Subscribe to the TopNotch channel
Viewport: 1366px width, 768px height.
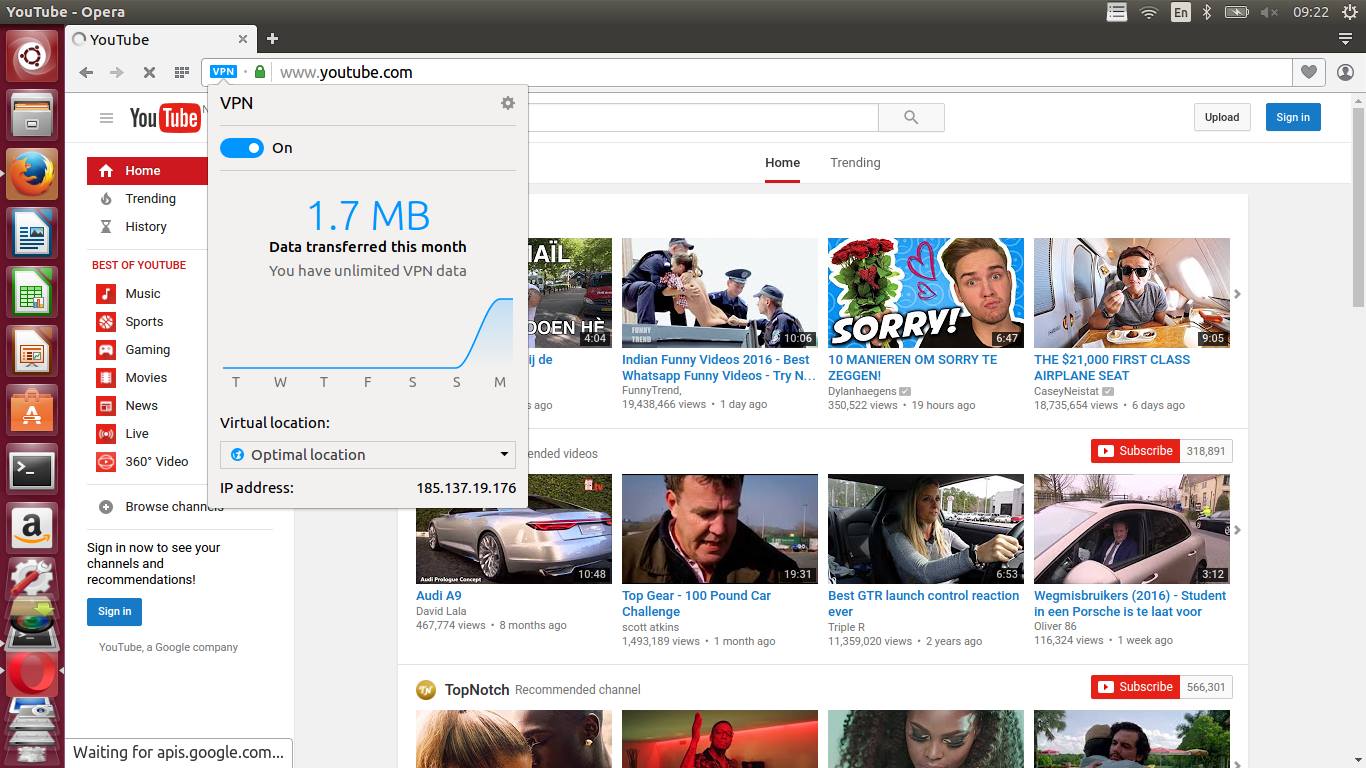[x=1135, y=687]
